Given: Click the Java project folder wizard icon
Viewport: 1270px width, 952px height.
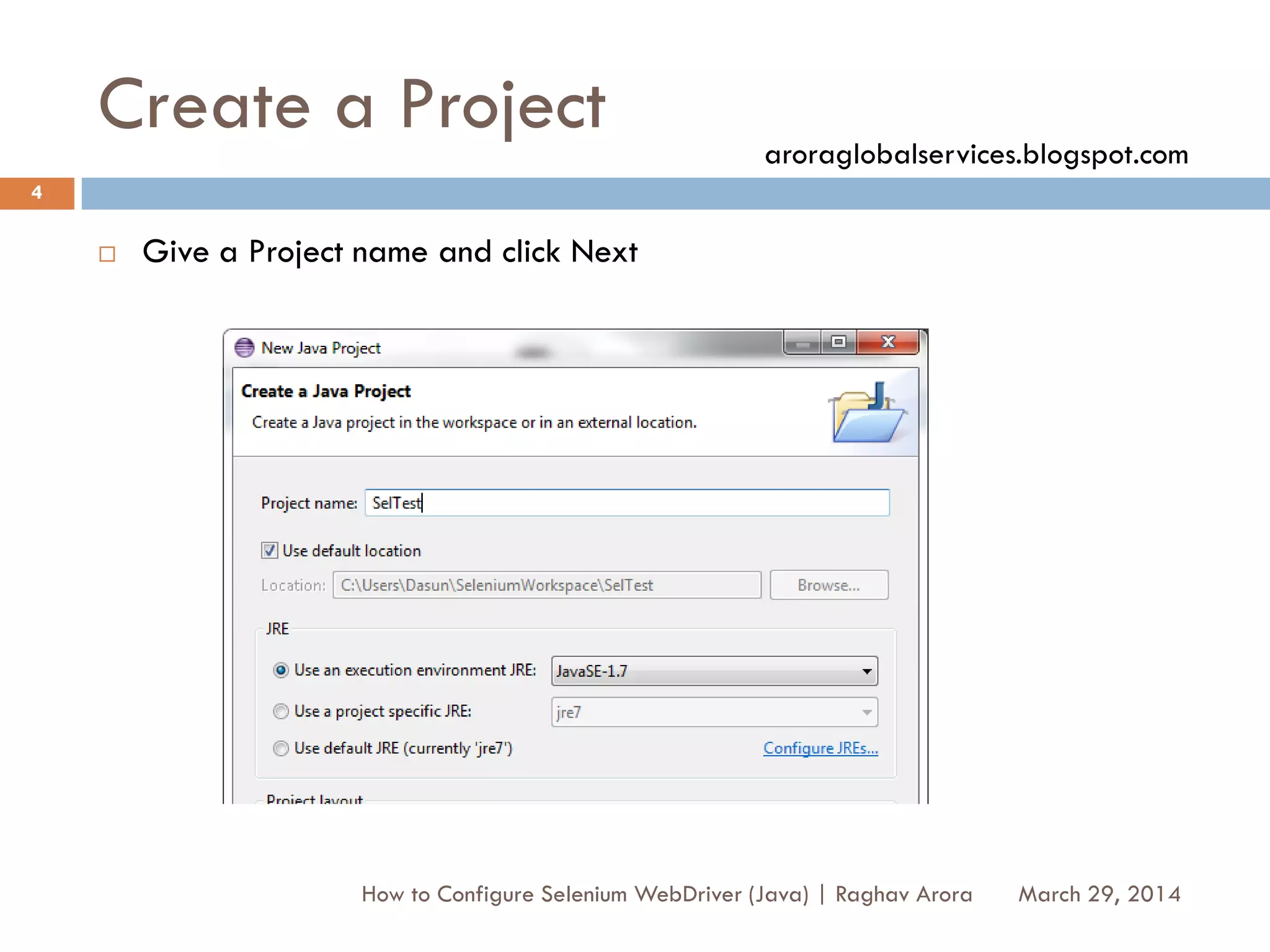Looking at the screenshot, I should tap(868, 412).
